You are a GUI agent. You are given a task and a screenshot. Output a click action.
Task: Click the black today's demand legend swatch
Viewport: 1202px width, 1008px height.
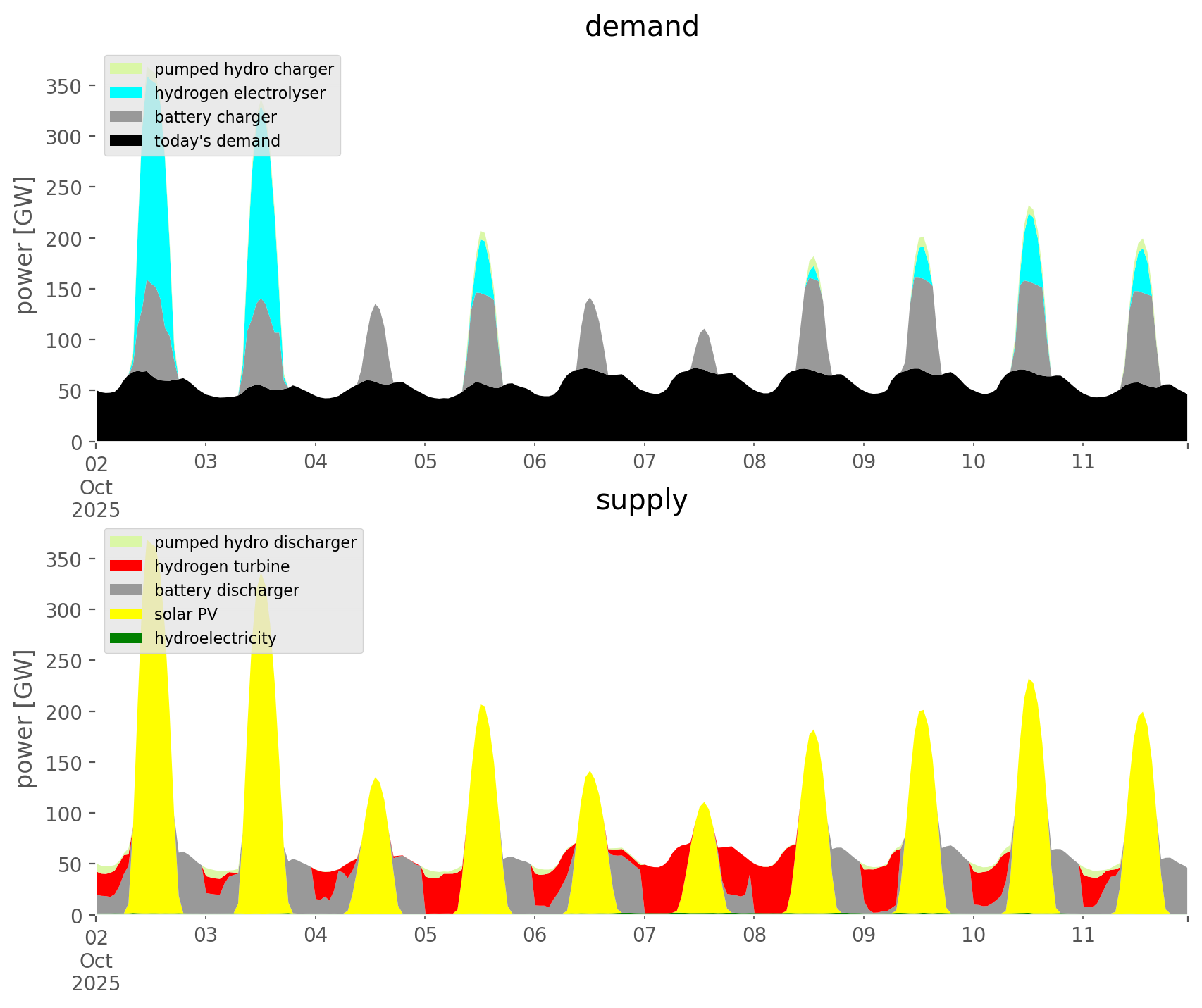(x=127, y=141)
